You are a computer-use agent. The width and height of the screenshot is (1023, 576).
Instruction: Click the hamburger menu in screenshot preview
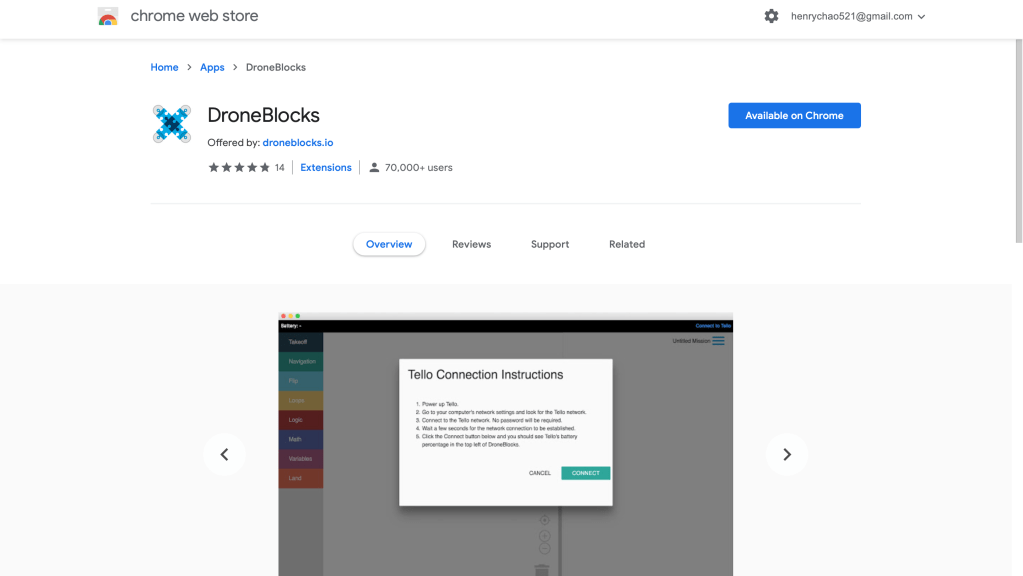coord(718,341)
